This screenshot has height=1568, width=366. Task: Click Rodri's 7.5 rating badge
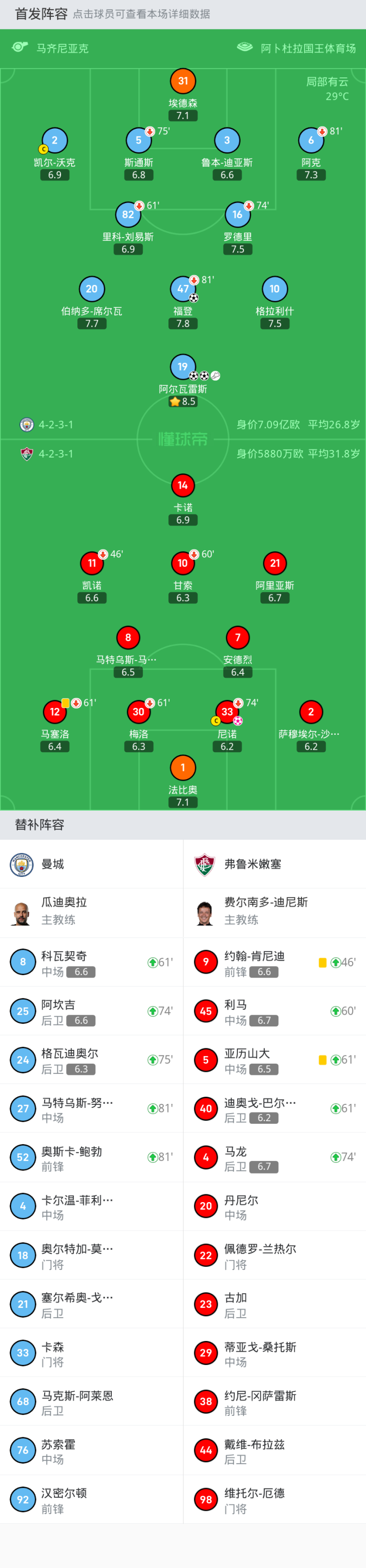(238, 249)
